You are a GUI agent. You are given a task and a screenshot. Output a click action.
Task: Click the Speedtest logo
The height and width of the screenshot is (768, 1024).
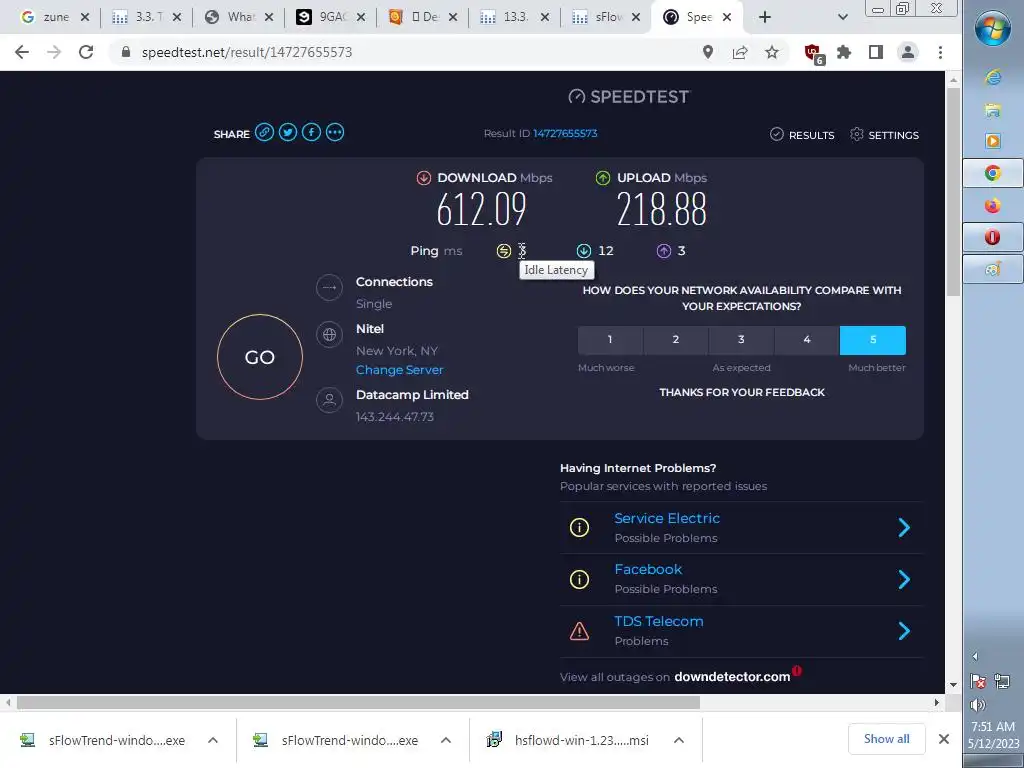coord(630,97)
